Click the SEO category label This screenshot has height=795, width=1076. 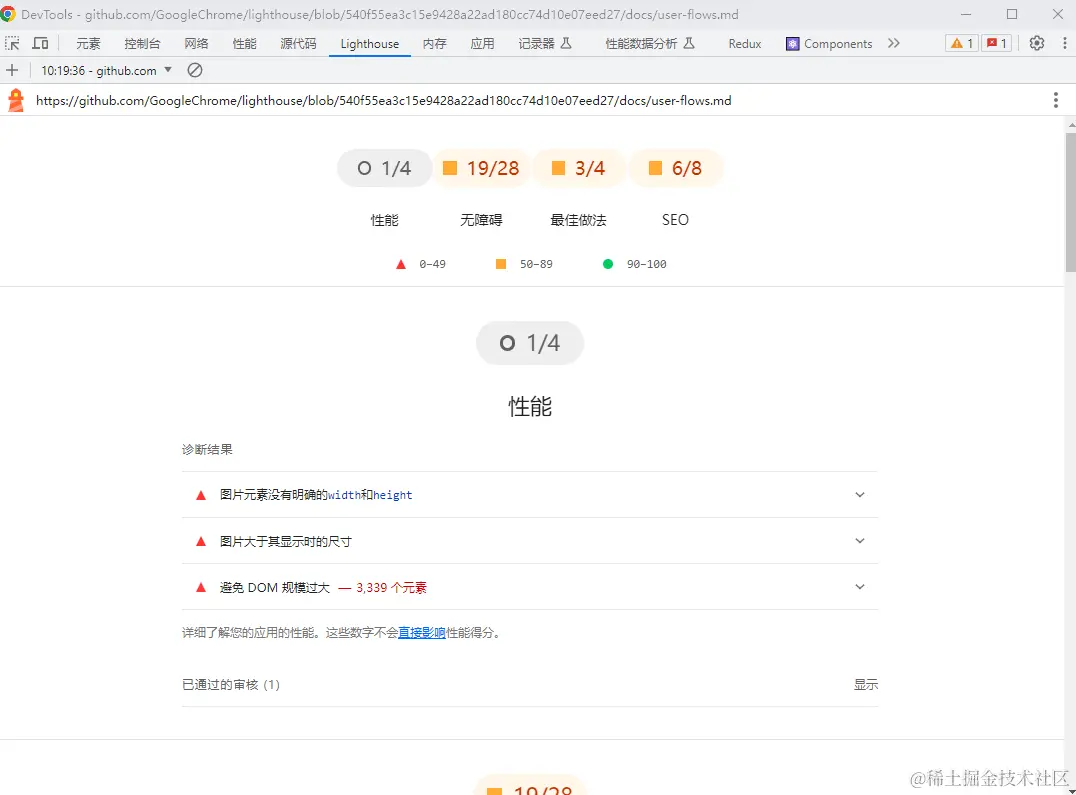pos(675,220)
